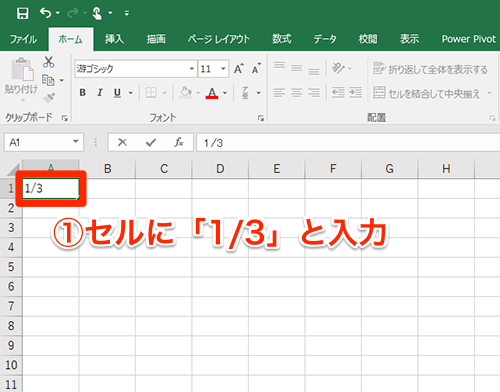Click the Redo arrow icon

(73, 13)
